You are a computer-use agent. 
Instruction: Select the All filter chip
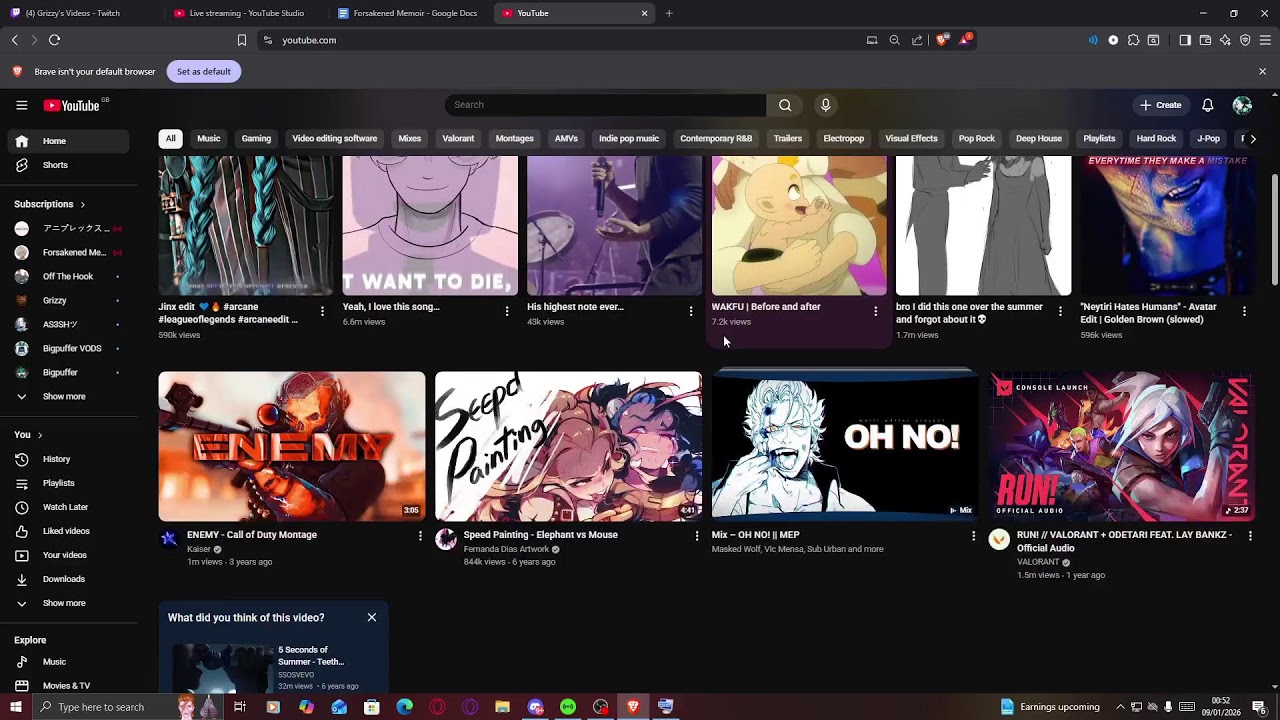coord(171,139)
